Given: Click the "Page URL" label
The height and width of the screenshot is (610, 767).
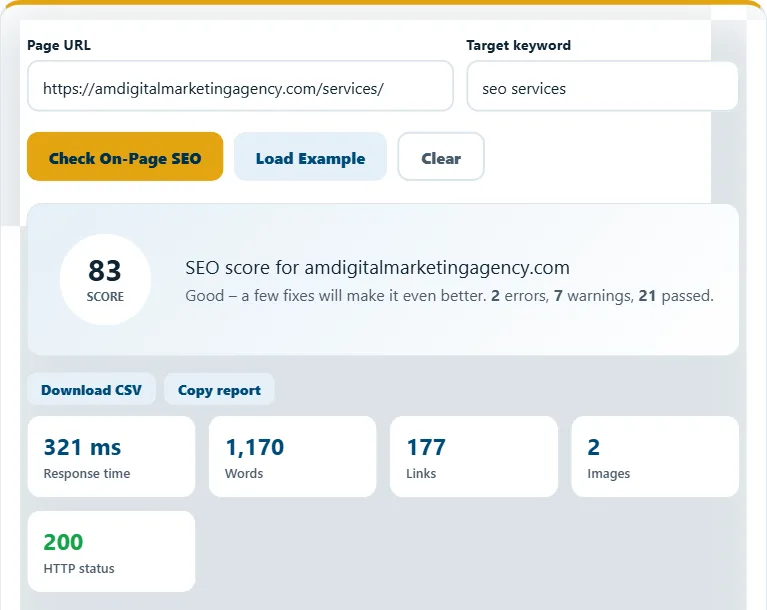Looking at the screenshot, I should (59, 45).
